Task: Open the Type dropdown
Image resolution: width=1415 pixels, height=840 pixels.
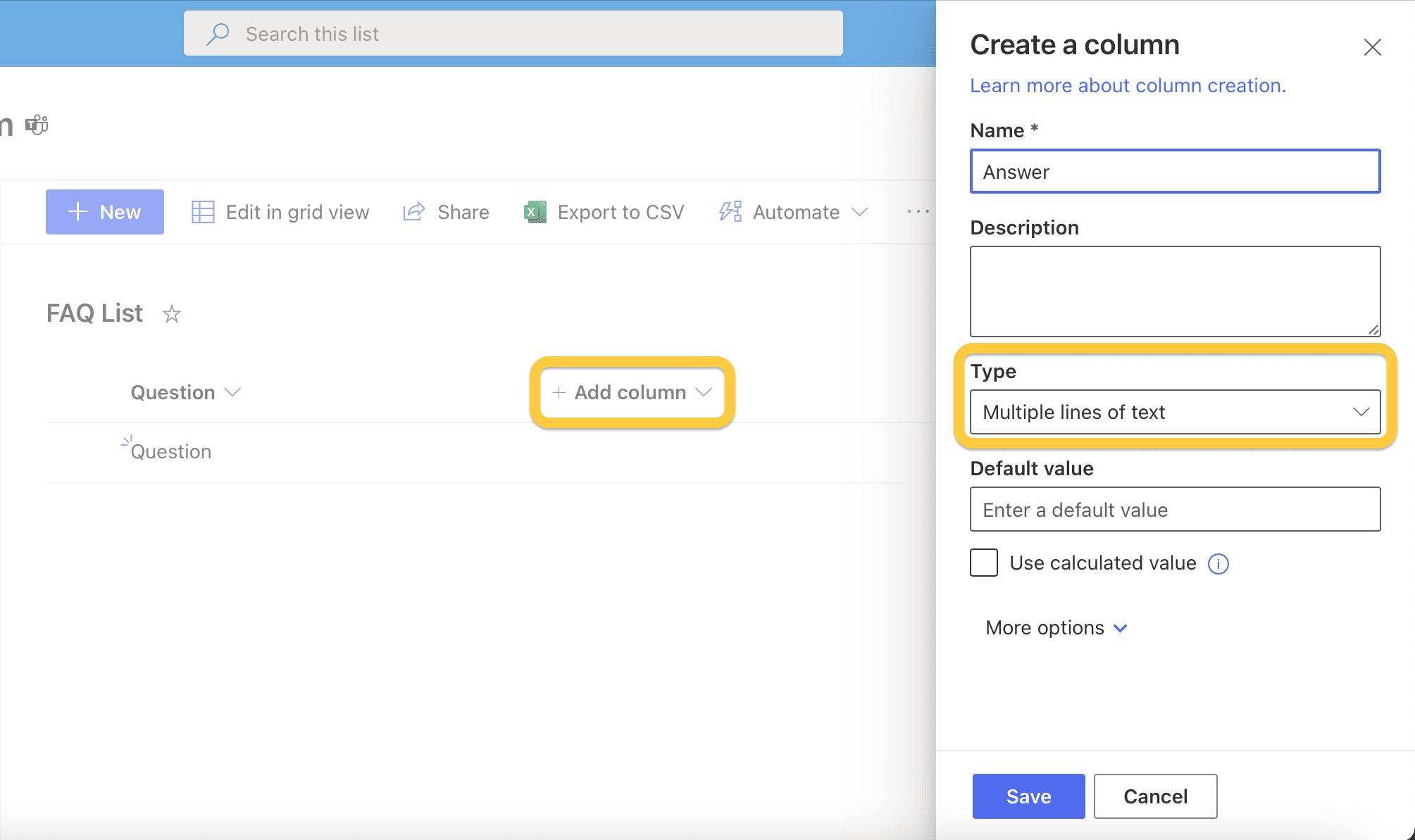Action: pyautogui.click(x=1174, y=412)
